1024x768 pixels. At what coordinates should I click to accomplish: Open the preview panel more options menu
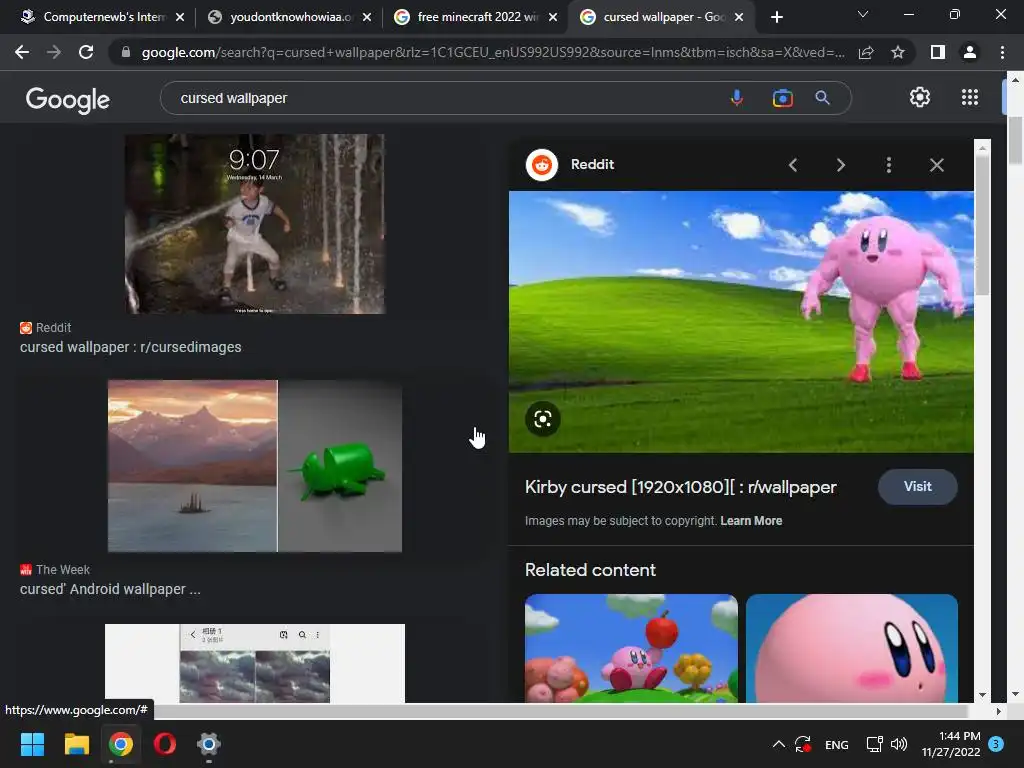click(888, 165)
